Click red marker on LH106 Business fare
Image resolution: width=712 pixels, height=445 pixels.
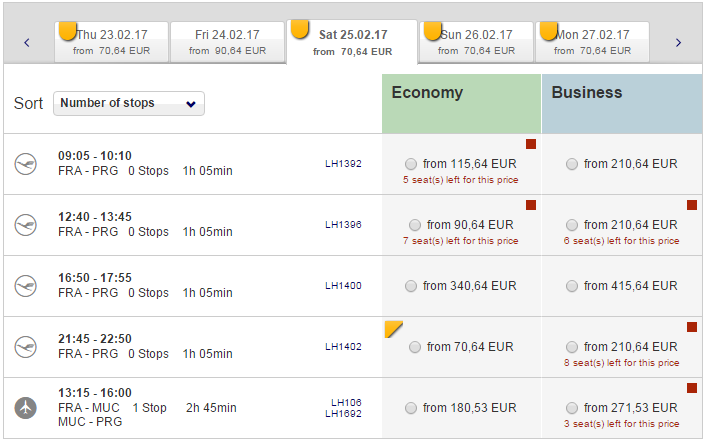(691, 388)
